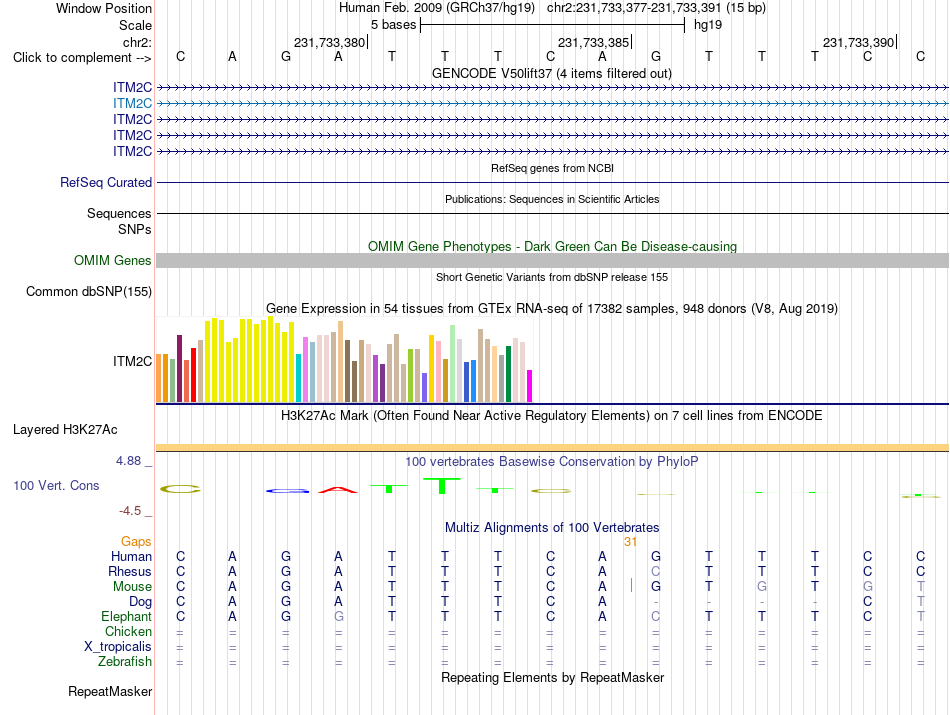This screenshot has height=715, width=950.
Task: Click the red A conservation logo letter
Action: pos(338,490)
